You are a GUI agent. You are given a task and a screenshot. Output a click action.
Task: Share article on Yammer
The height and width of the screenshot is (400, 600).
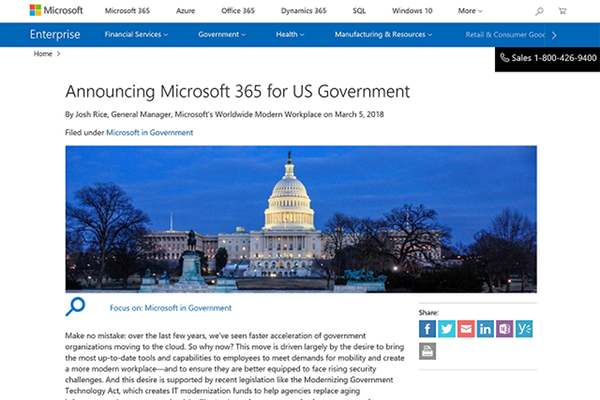coord(524,329)
